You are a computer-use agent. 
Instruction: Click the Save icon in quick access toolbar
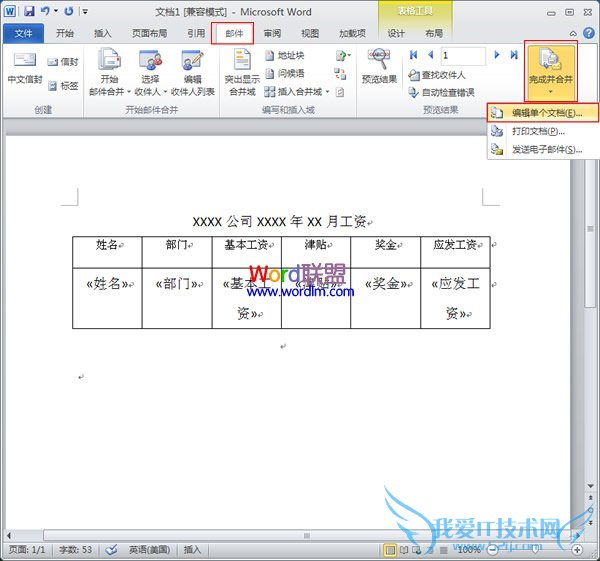click(x=29, y=11)
